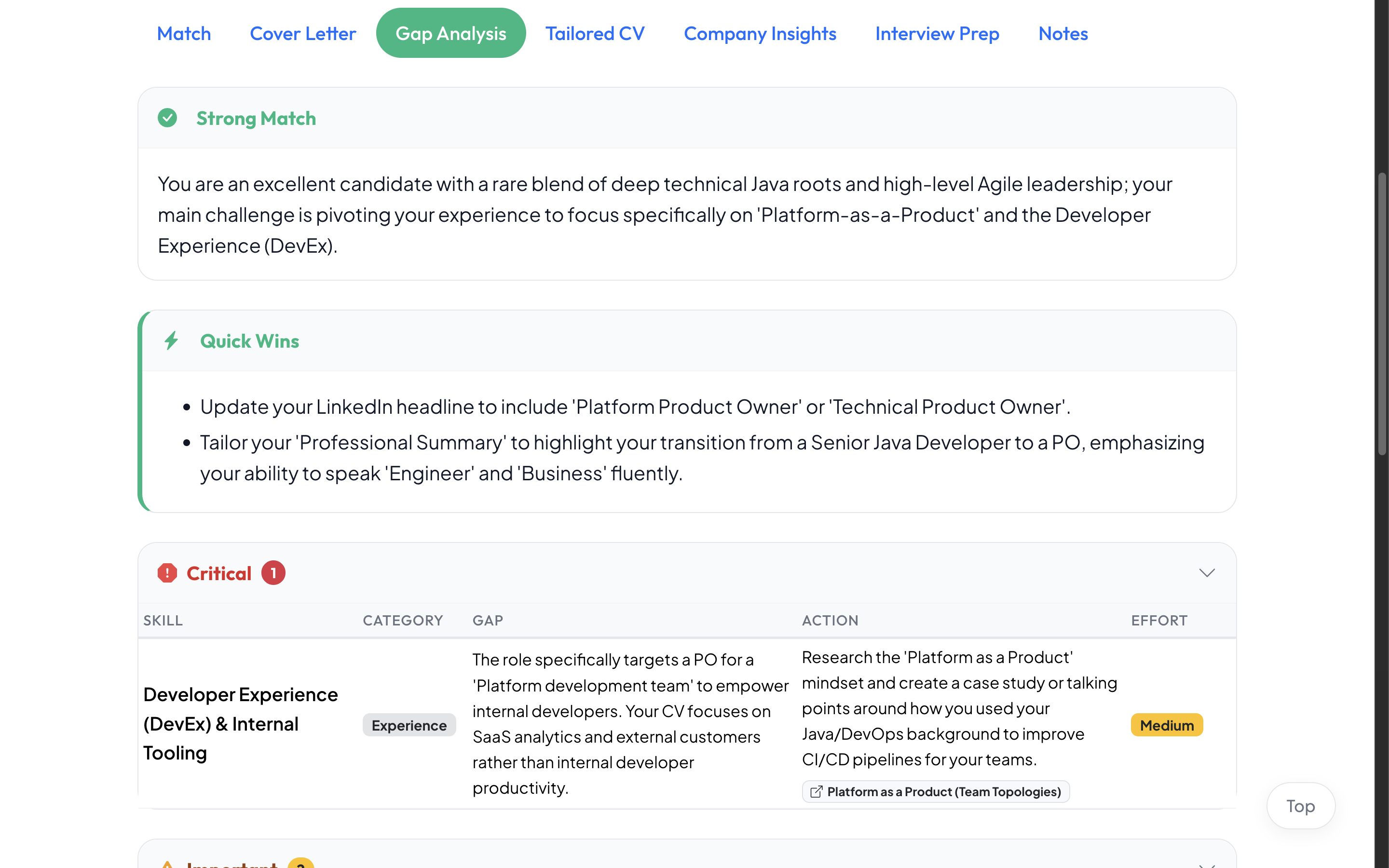Open the Notes tab
The width and height of the screenshot is (1389, 868).
pyautogui.click(x=1062, y=33)
